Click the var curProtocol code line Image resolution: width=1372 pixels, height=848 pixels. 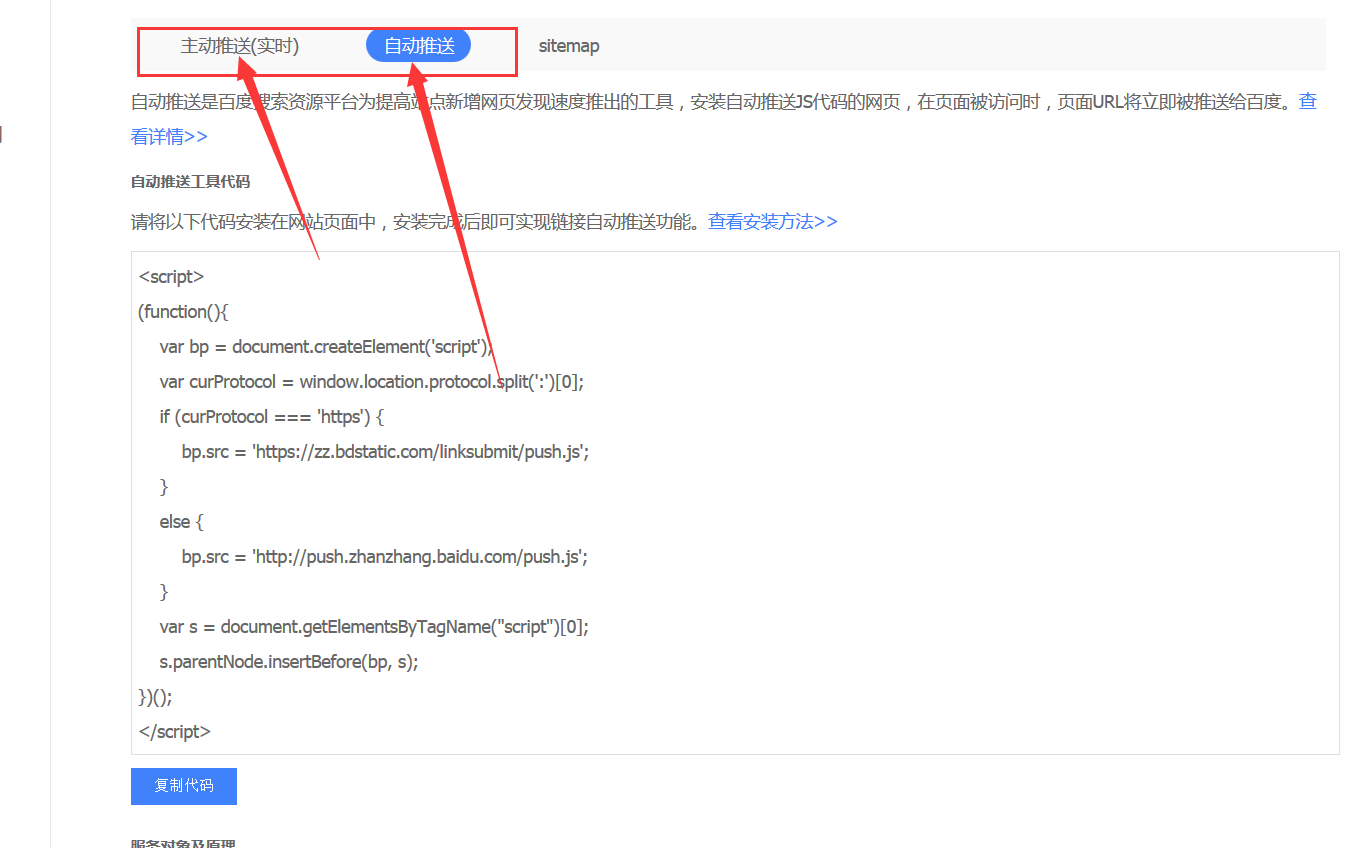click(370, 382)
